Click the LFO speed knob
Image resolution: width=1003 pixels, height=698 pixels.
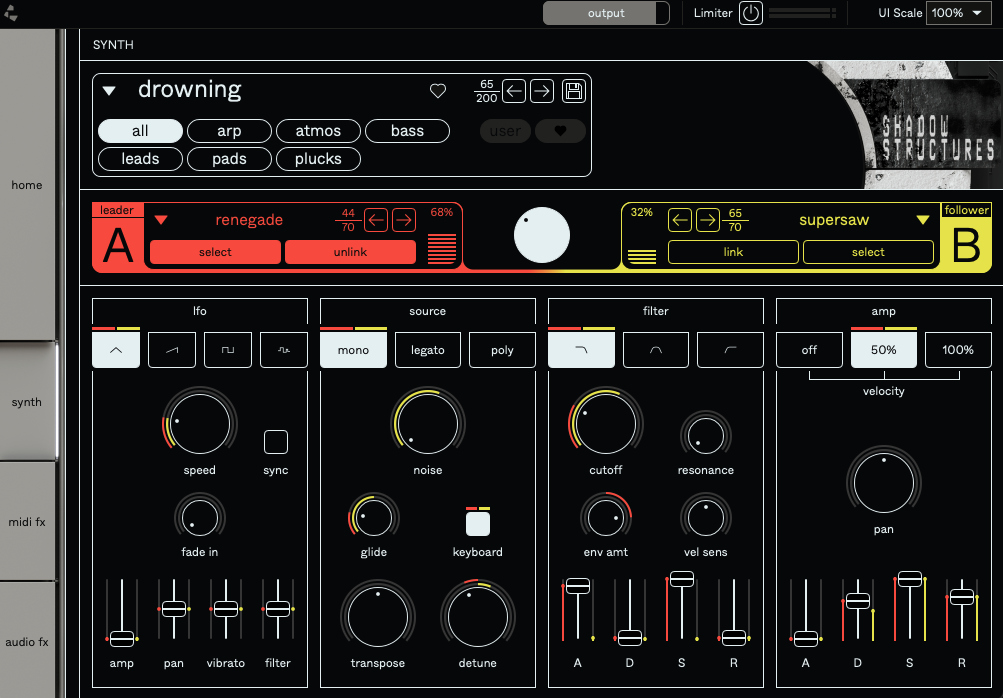click(200, 424)
